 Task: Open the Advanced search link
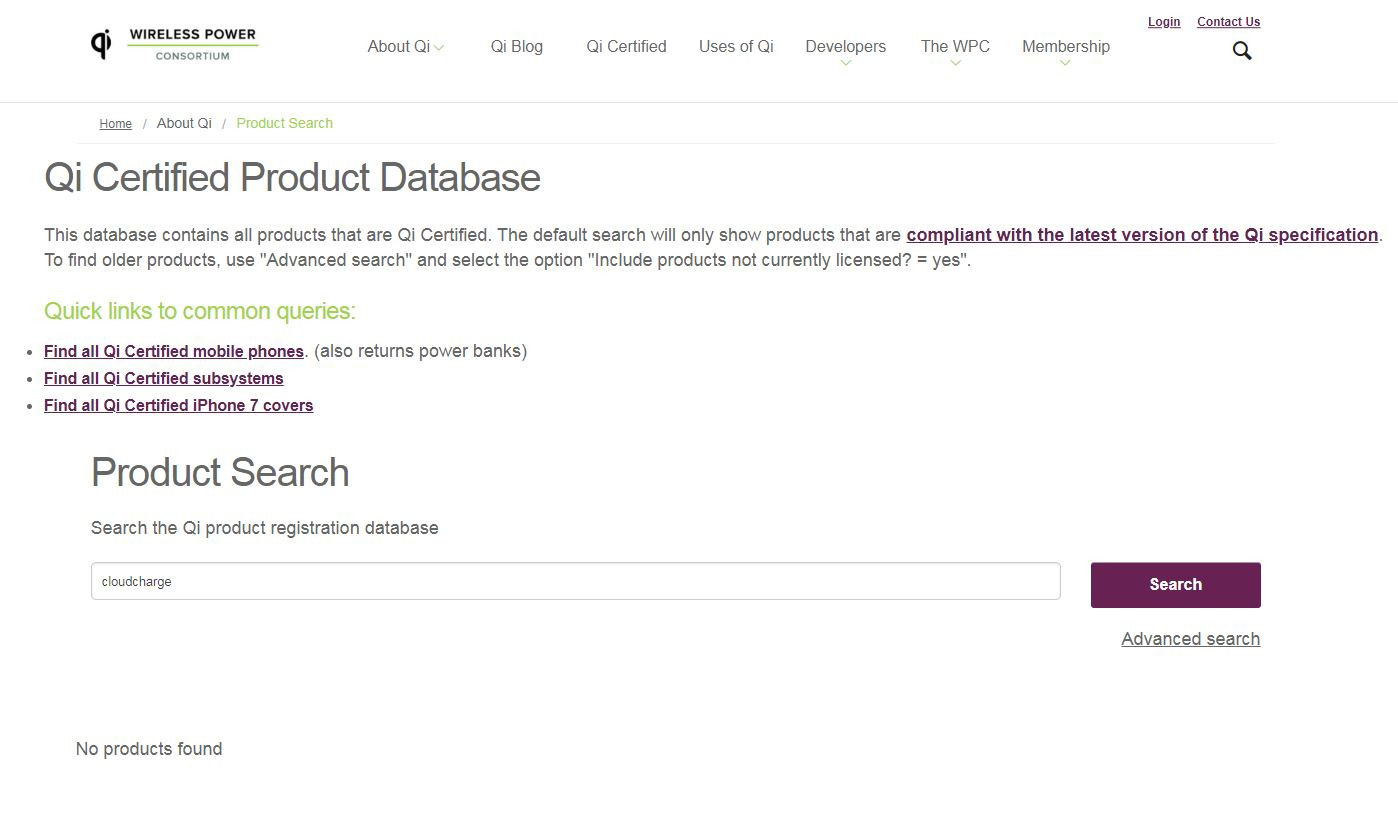click(1191, 639)
